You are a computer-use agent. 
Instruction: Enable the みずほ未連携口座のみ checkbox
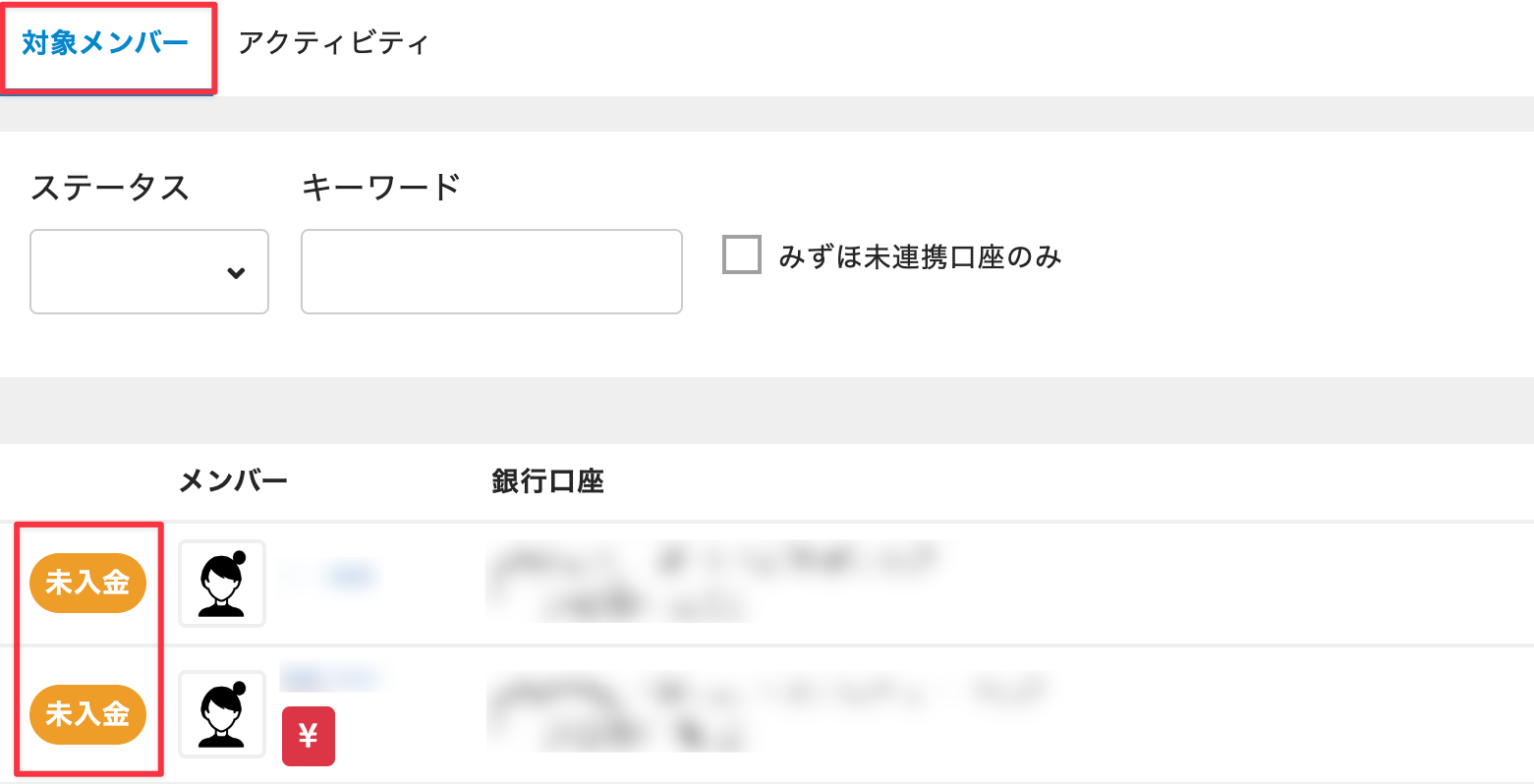point(742,254)
